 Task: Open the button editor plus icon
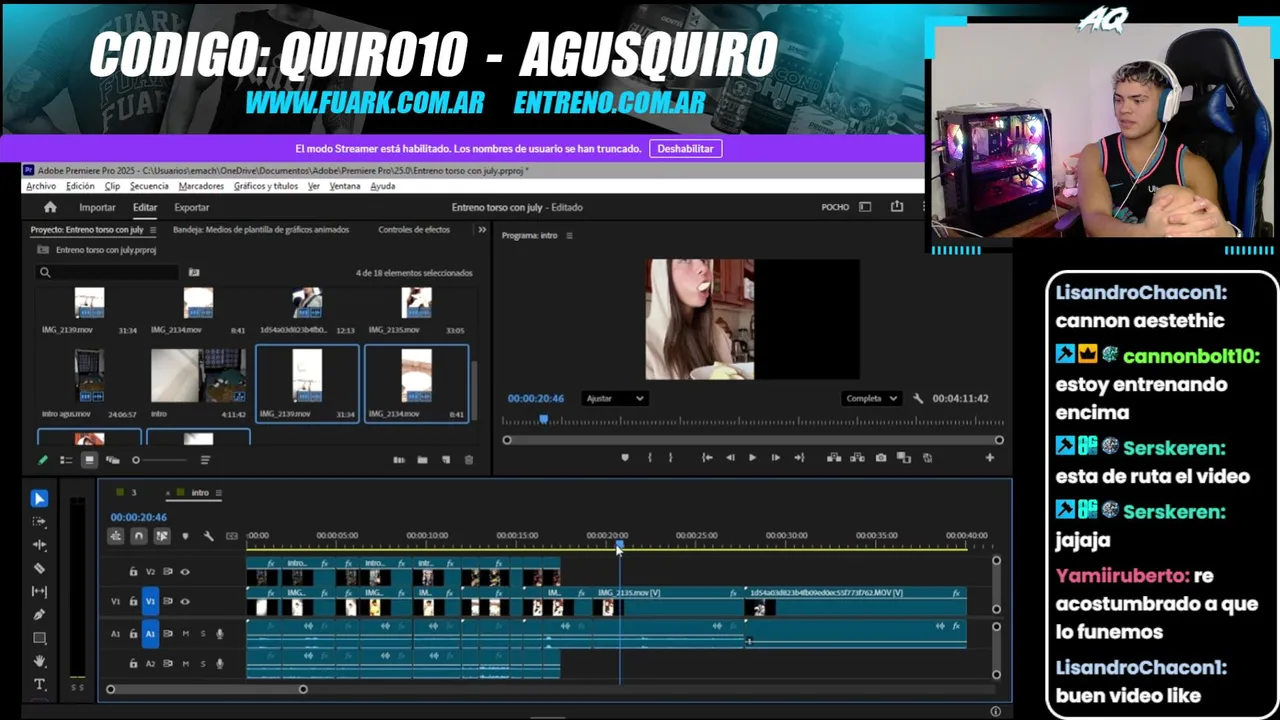click(989, 457)
